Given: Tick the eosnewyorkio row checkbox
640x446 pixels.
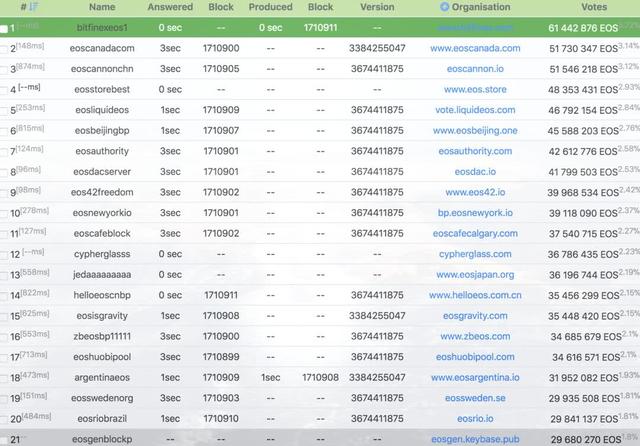Looking at the screenshot, I should tap(4, 213).
